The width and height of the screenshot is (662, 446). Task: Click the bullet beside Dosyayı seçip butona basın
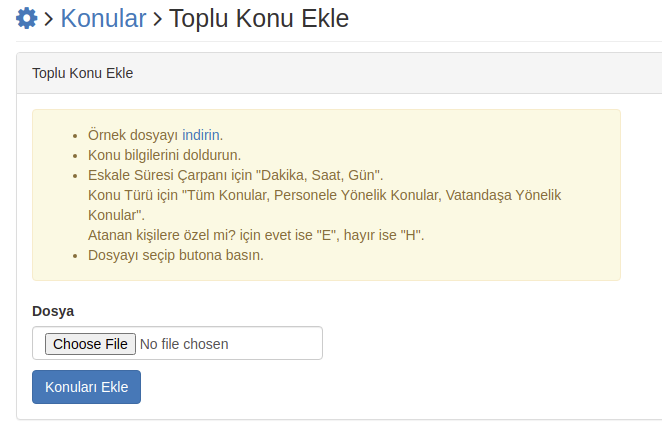(75, 256)
